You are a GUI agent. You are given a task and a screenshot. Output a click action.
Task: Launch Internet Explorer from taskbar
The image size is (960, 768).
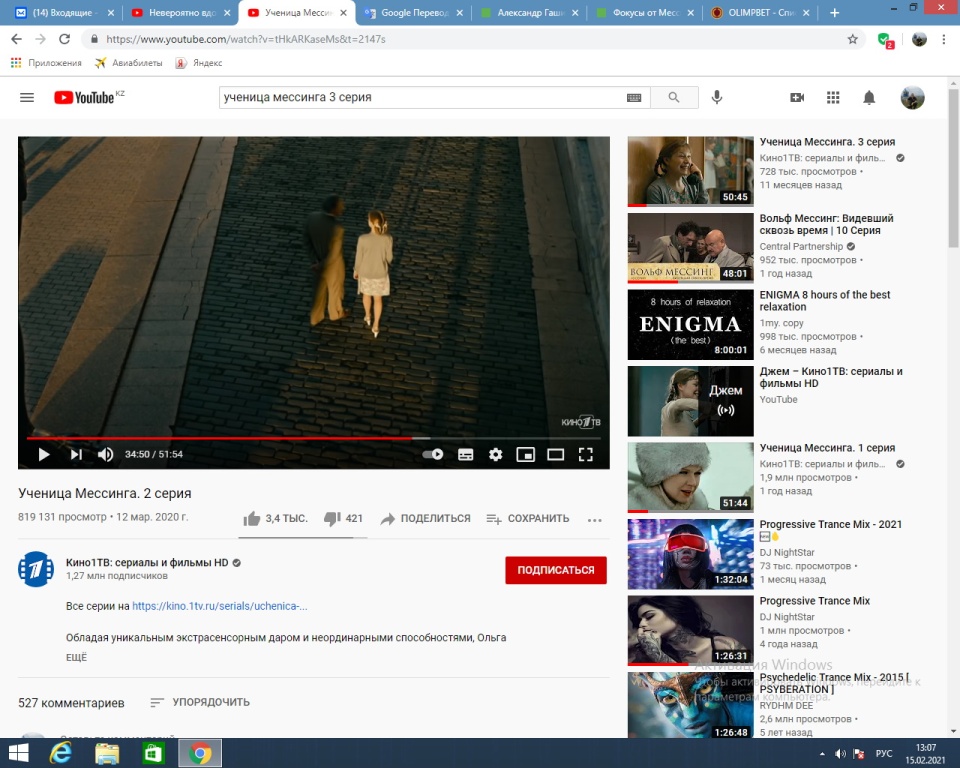pos(61,753)
